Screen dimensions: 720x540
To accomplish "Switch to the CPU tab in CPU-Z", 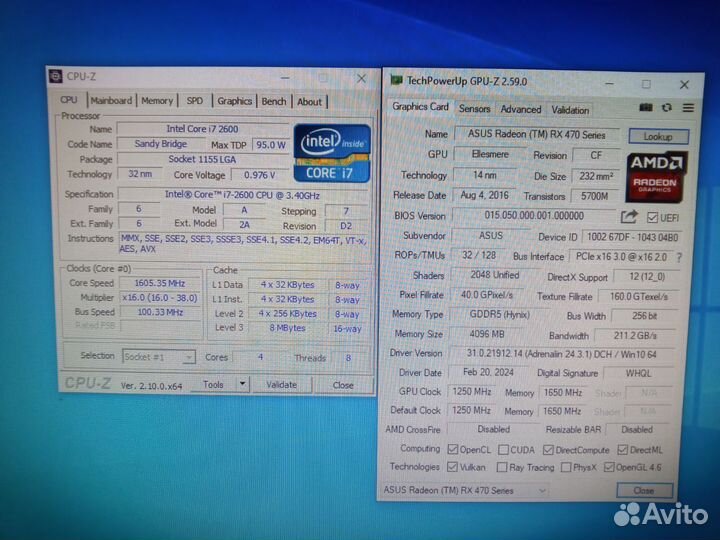I will click(x=69, y=100).
